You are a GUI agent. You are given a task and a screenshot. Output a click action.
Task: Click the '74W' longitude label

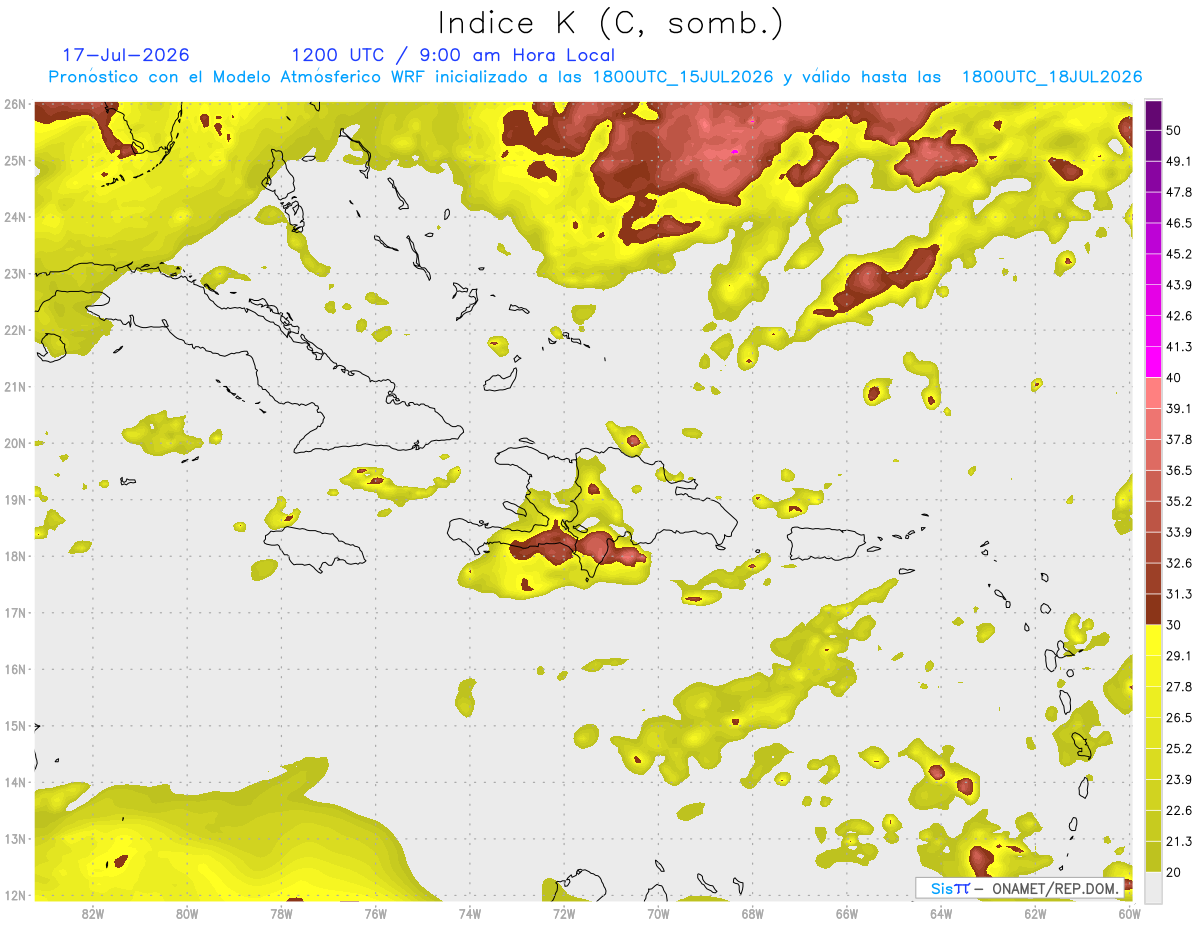(470, 913)
